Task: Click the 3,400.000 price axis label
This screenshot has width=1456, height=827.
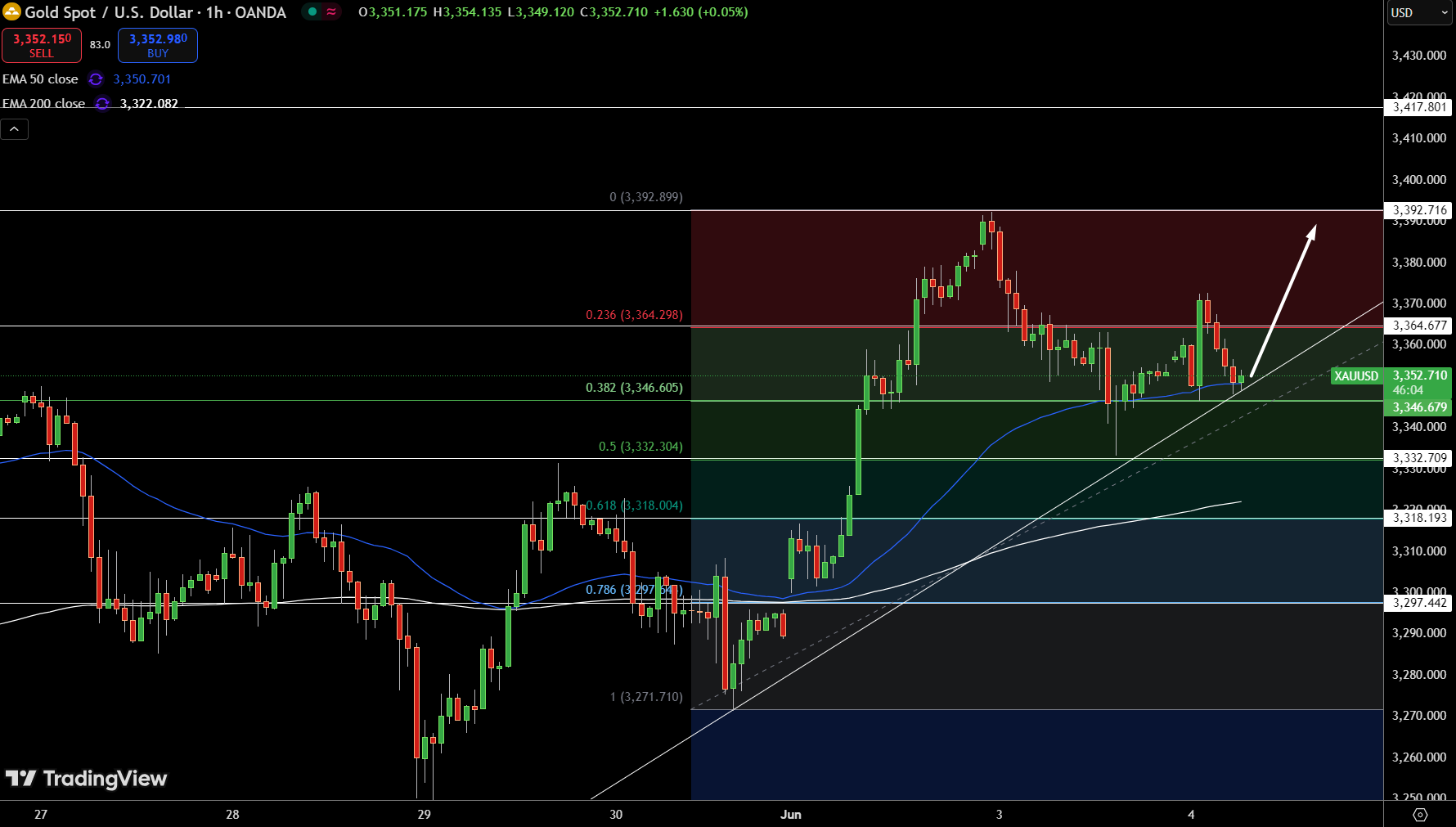Action: (x=1419, y=180)
